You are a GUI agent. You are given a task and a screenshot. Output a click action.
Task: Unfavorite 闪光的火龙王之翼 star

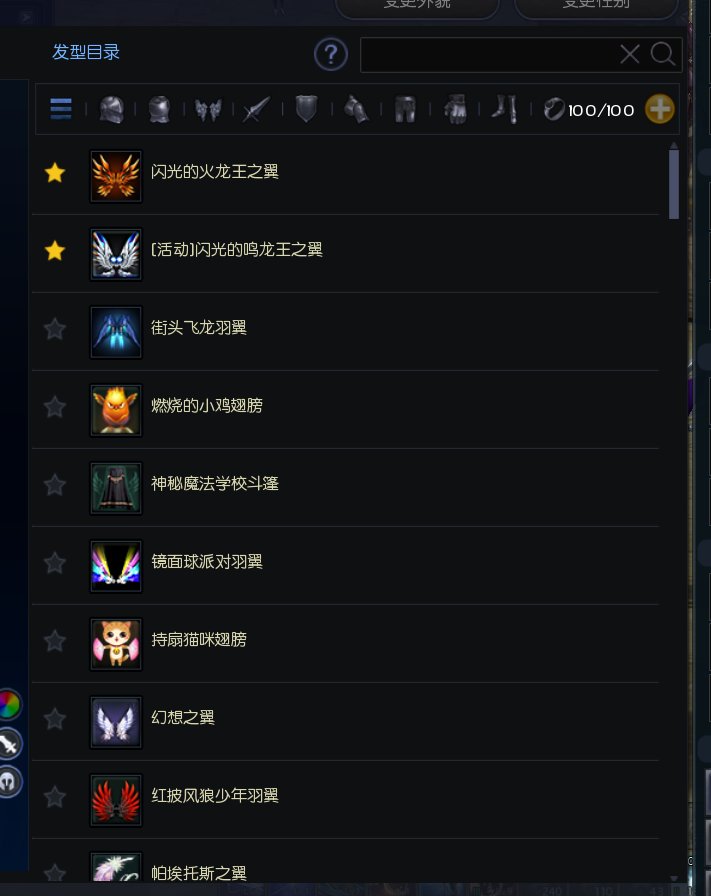click(55, 173)
